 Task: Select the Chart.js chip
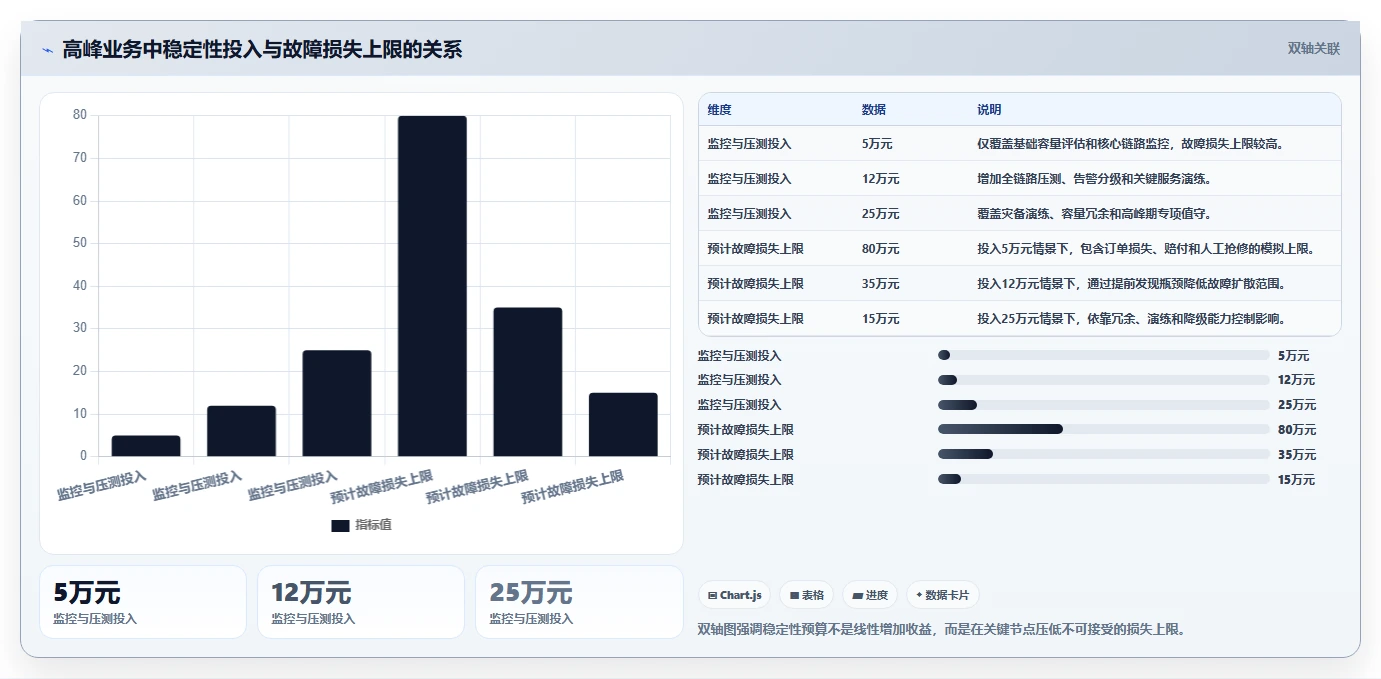[x=735, y=595]
